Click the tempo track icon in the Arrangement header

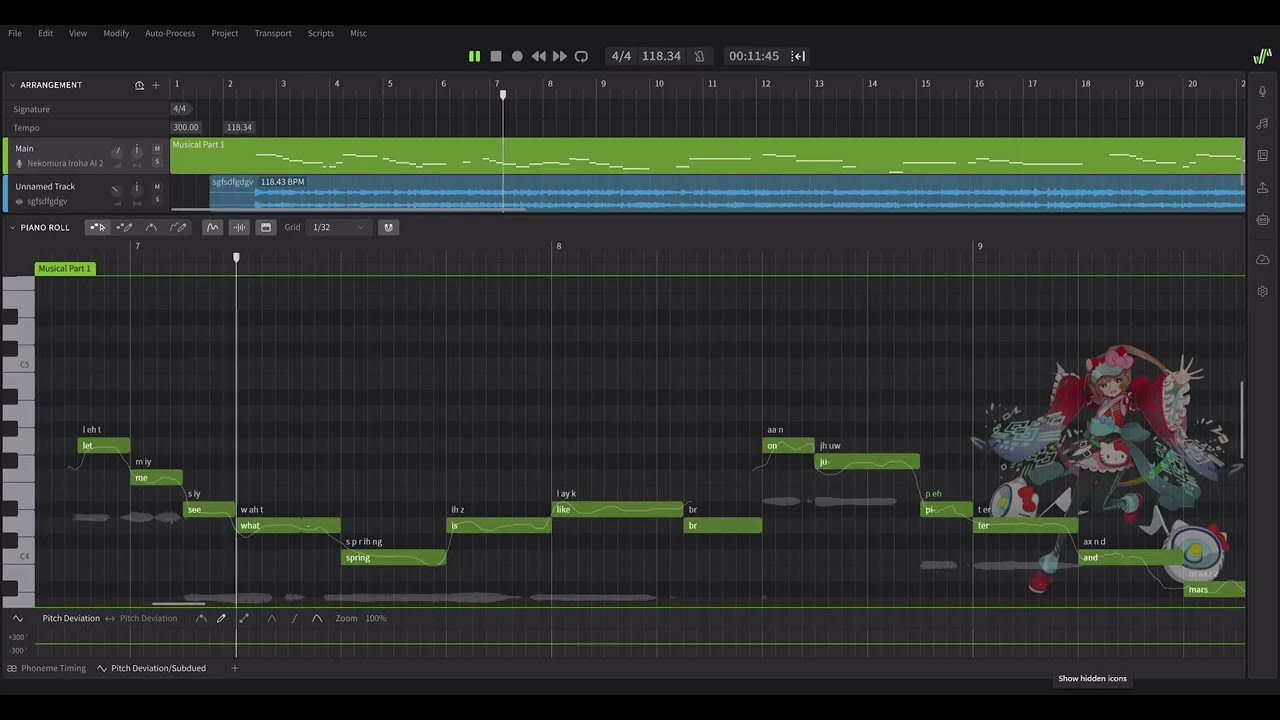tap(140, 85)
